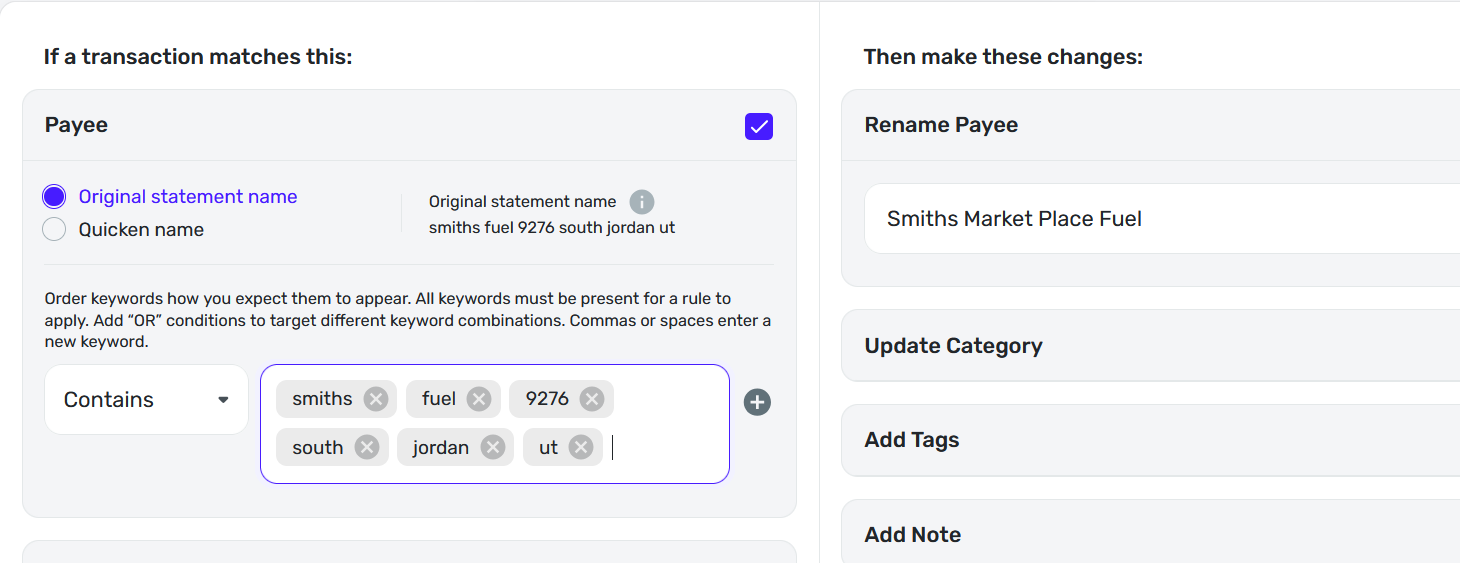The height and width of the screenshot is (563, 1460).
Task: Click the Rename Payee section header
Action: pyautogui.click(x=941, y=125)
